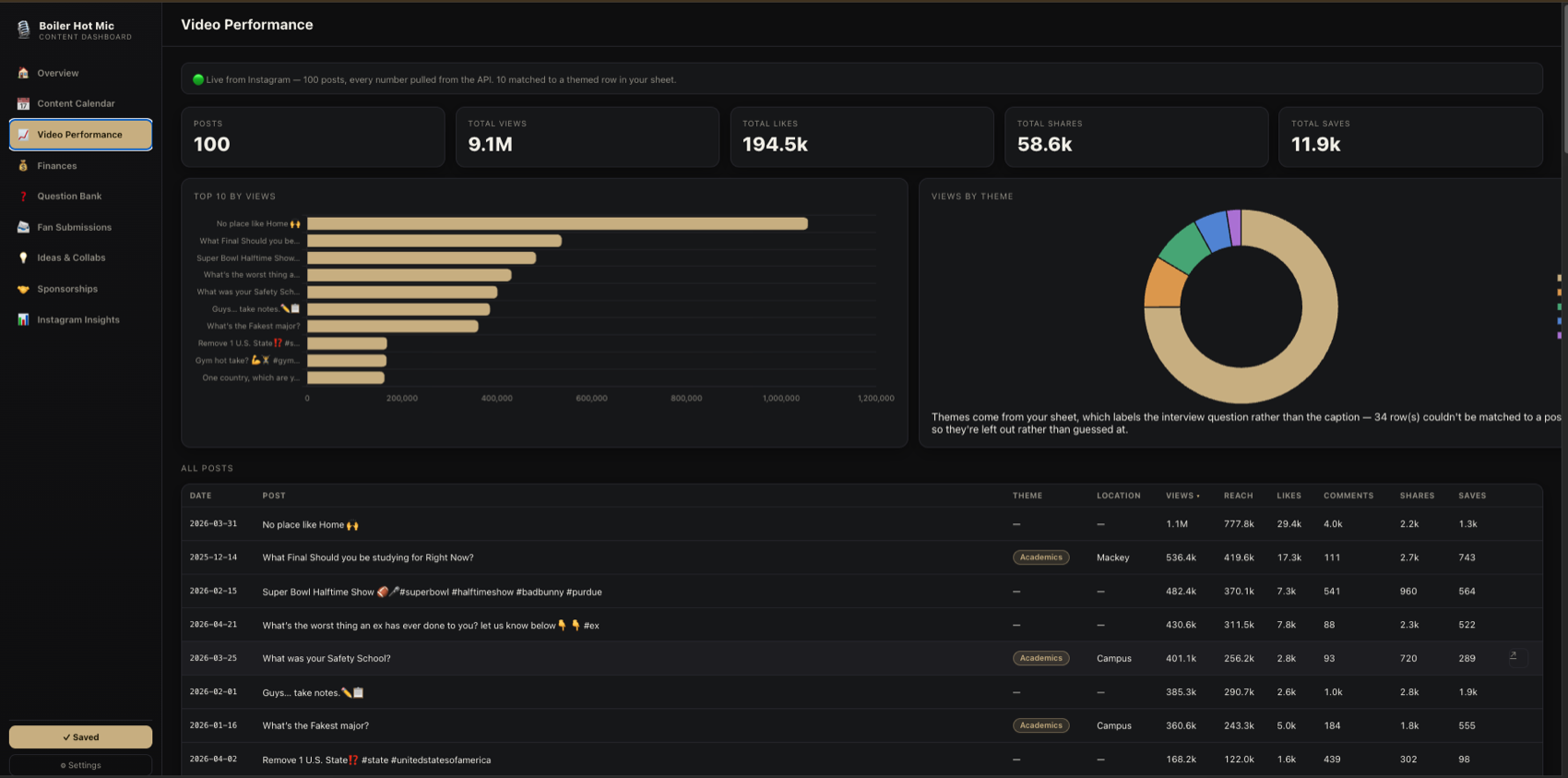Sort table by Views column header

pos(1182,496)
